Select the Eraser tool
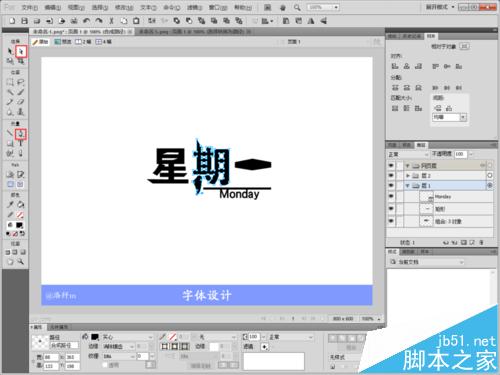 [21, 102]
